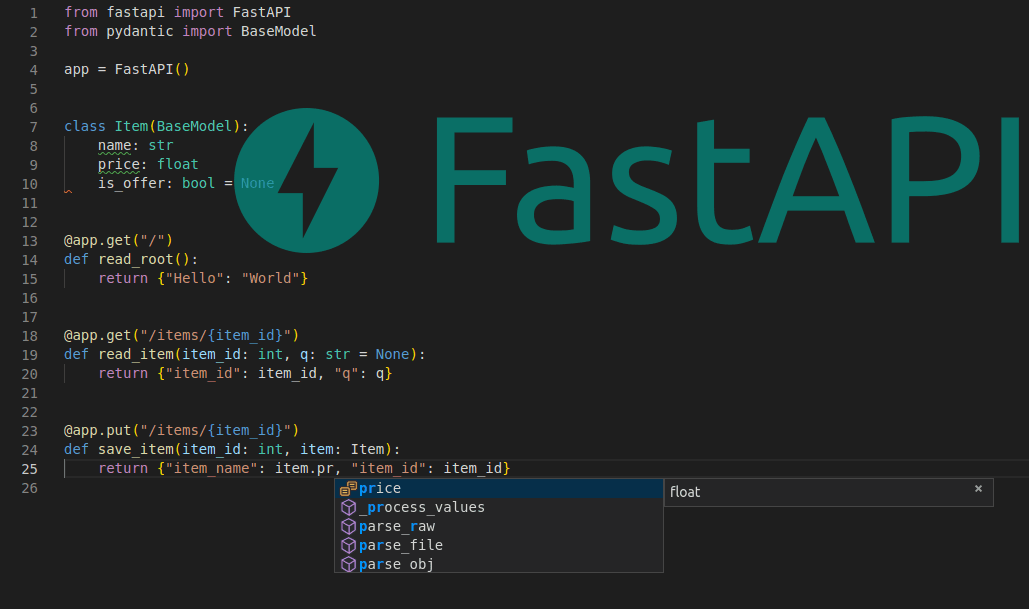Click line number 25 in the gutter
The width and height of the screenshot is (1029, 609).
[x=29, y=468]
